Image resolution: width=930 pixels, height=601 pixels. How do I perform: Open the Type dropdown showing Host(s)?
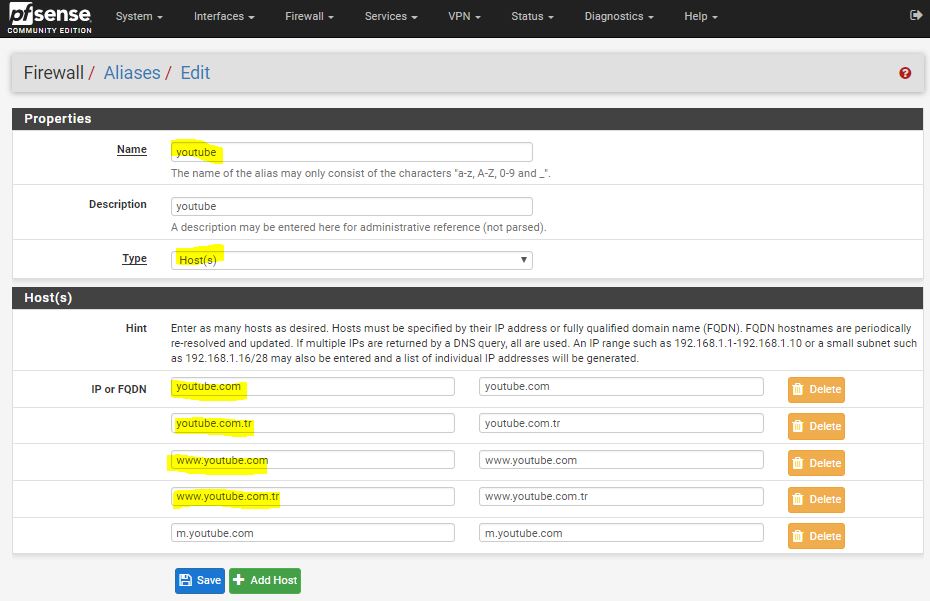click(351, 260)
